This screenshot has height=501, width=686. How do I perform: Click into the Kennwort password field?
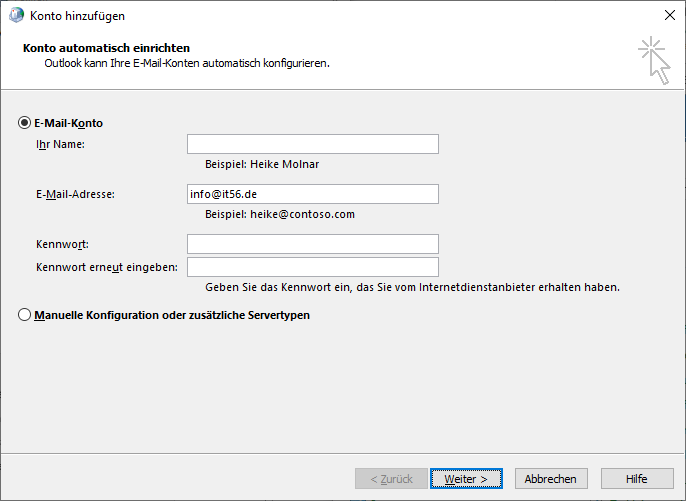pyautogui.click(x=313, y=244)
